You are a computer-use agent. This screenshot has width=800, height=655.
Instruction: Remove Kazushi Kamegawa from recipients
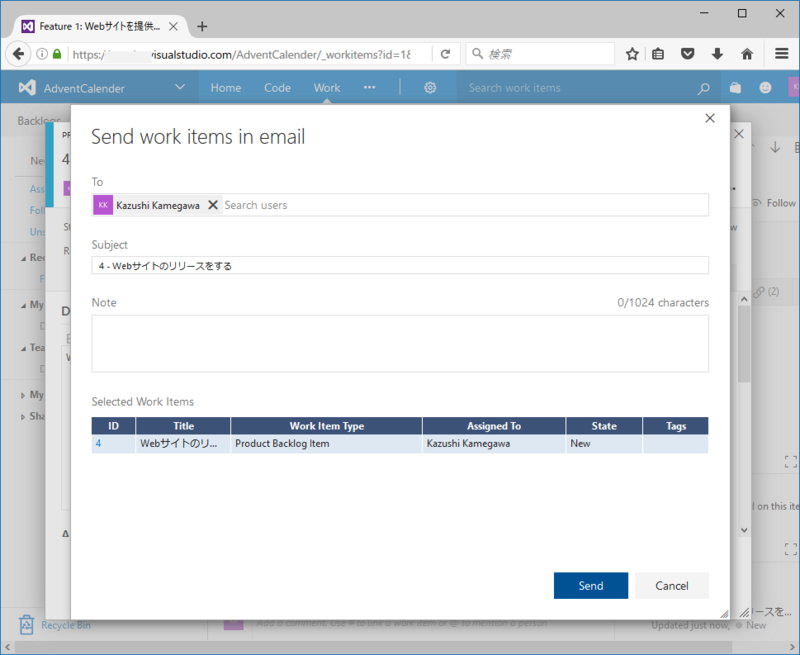click(x=213, y=205)
